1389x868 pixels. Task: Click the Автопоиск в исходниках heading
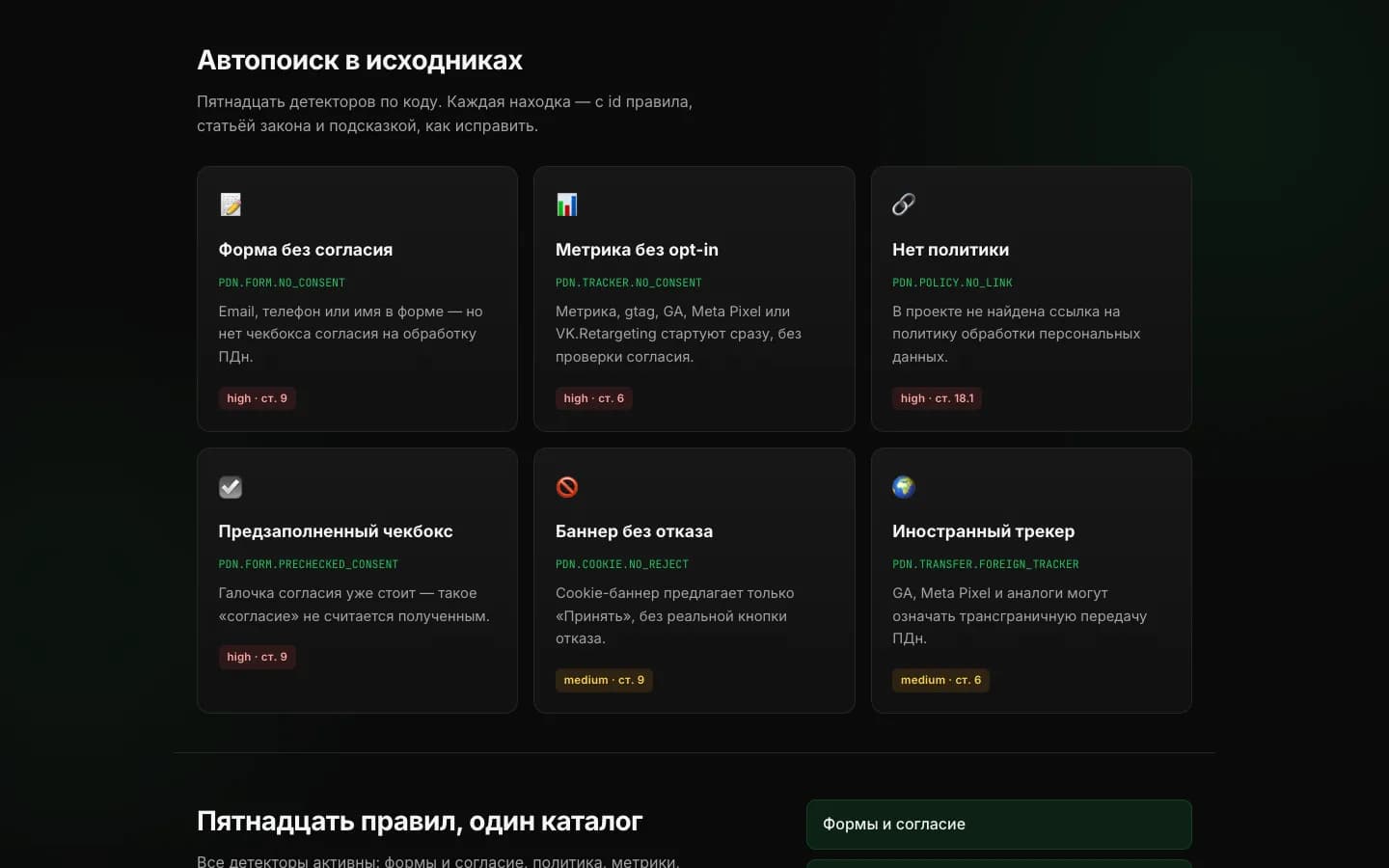360,60
